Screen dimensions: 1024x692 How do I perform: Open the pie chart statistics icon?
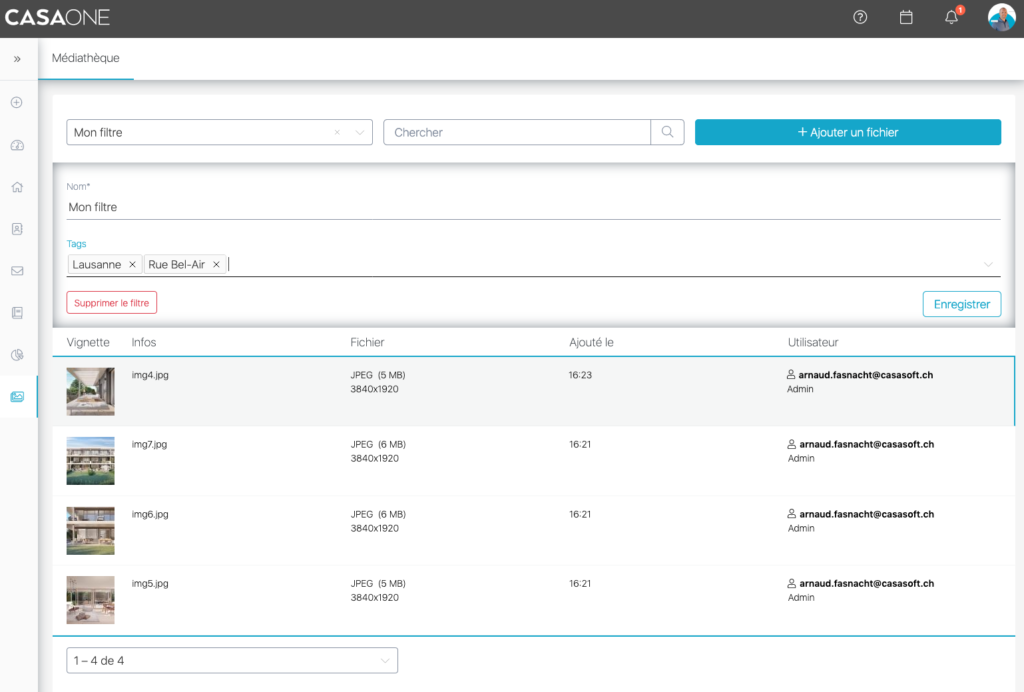[x=17, y=355]
